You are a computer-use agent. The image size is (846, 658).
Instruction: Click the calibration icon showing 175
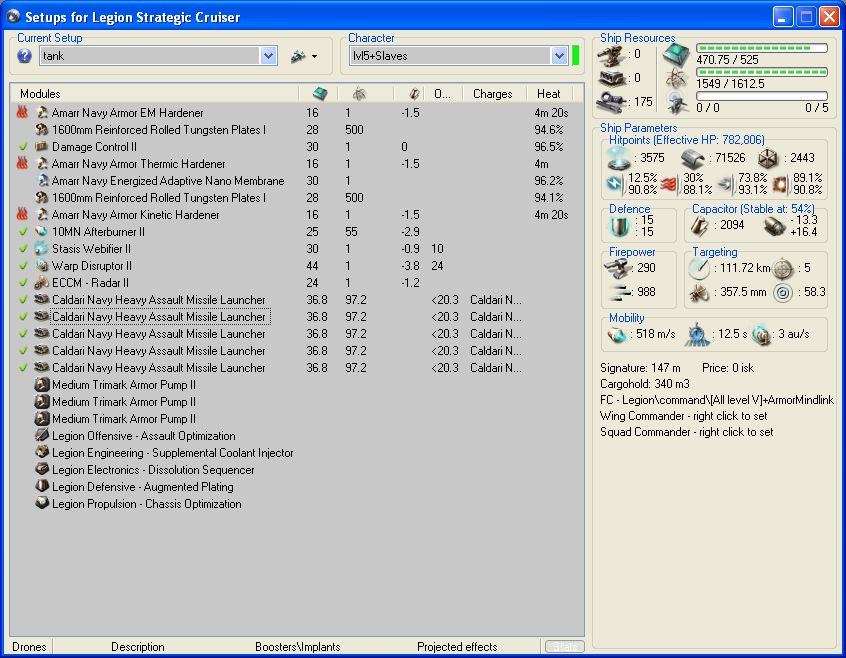pyautogui.click(x=611, y=102)
